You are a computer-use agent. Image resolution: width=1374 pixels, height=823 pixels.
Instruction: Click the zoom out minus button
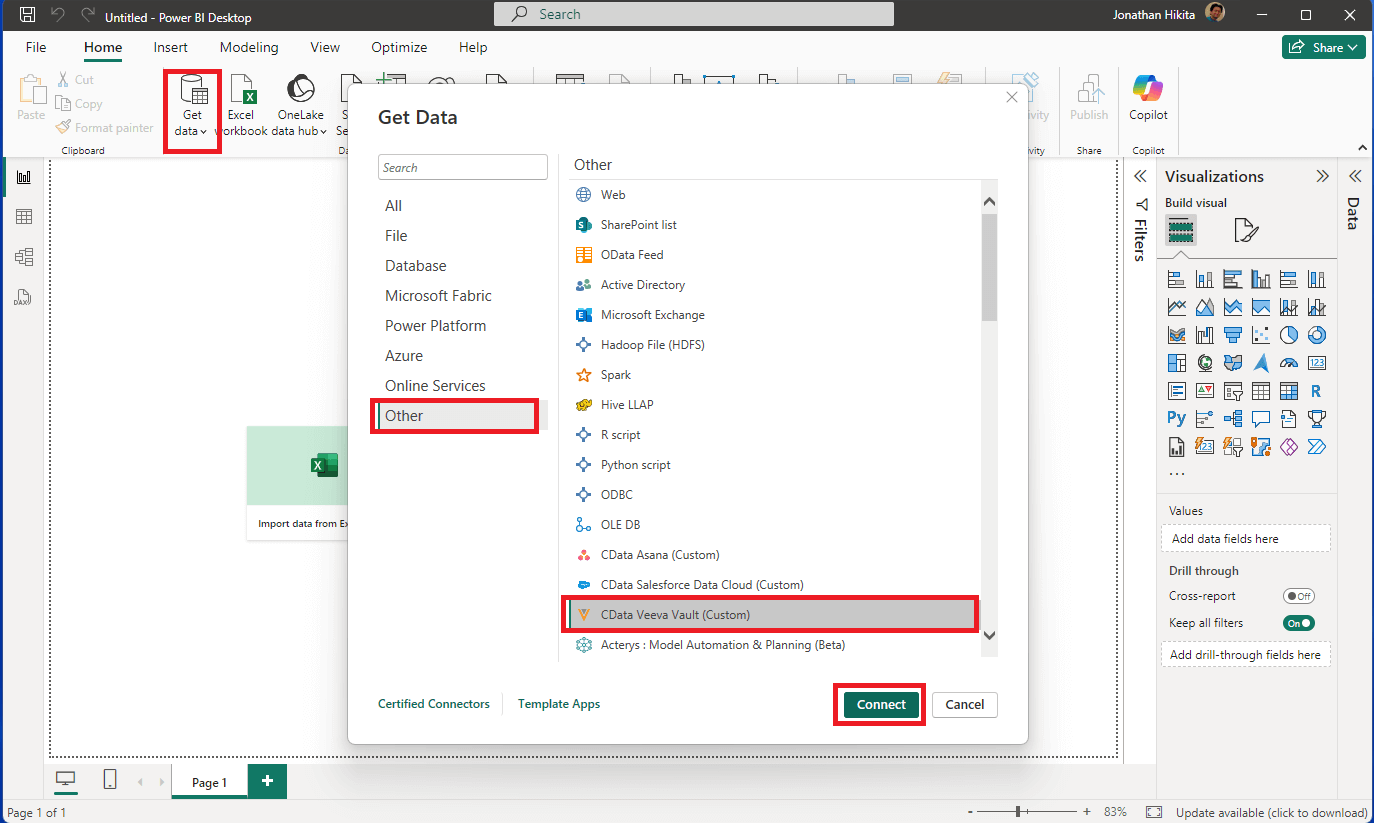point(970,812)
